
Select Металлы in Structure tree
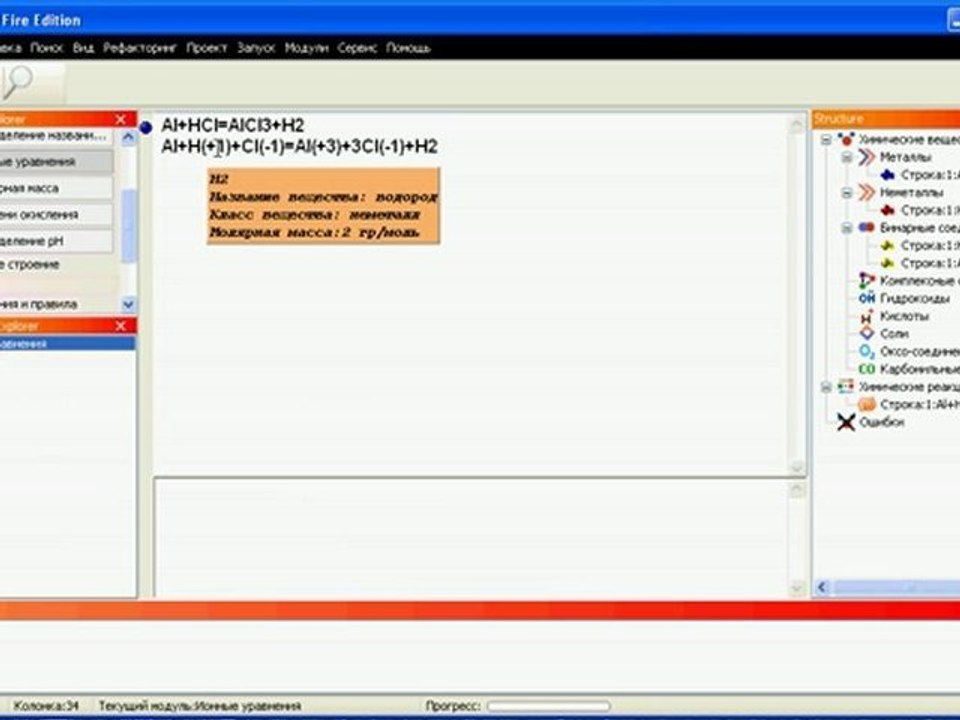906,157
